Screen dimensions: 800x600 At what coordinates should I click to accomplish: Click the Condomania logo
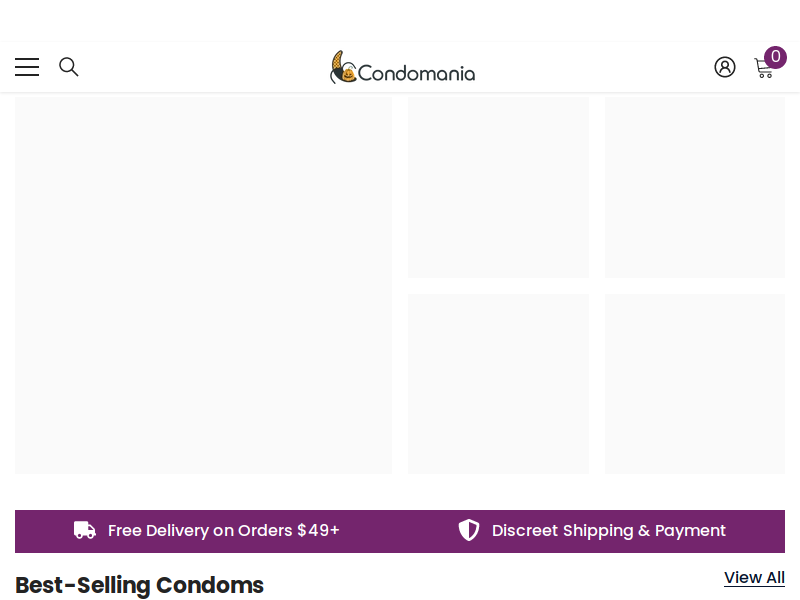tap(402, 67)
